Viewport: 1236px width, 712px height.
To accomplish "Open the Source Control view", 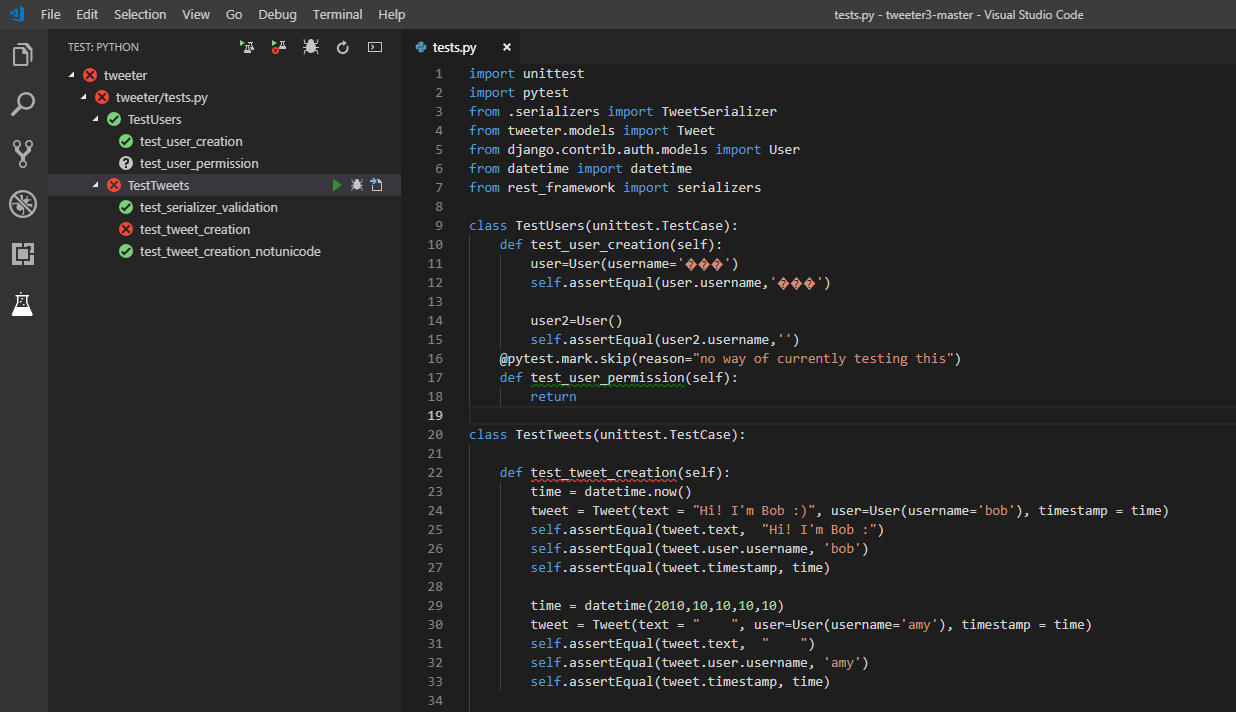I will click(23, 154).
